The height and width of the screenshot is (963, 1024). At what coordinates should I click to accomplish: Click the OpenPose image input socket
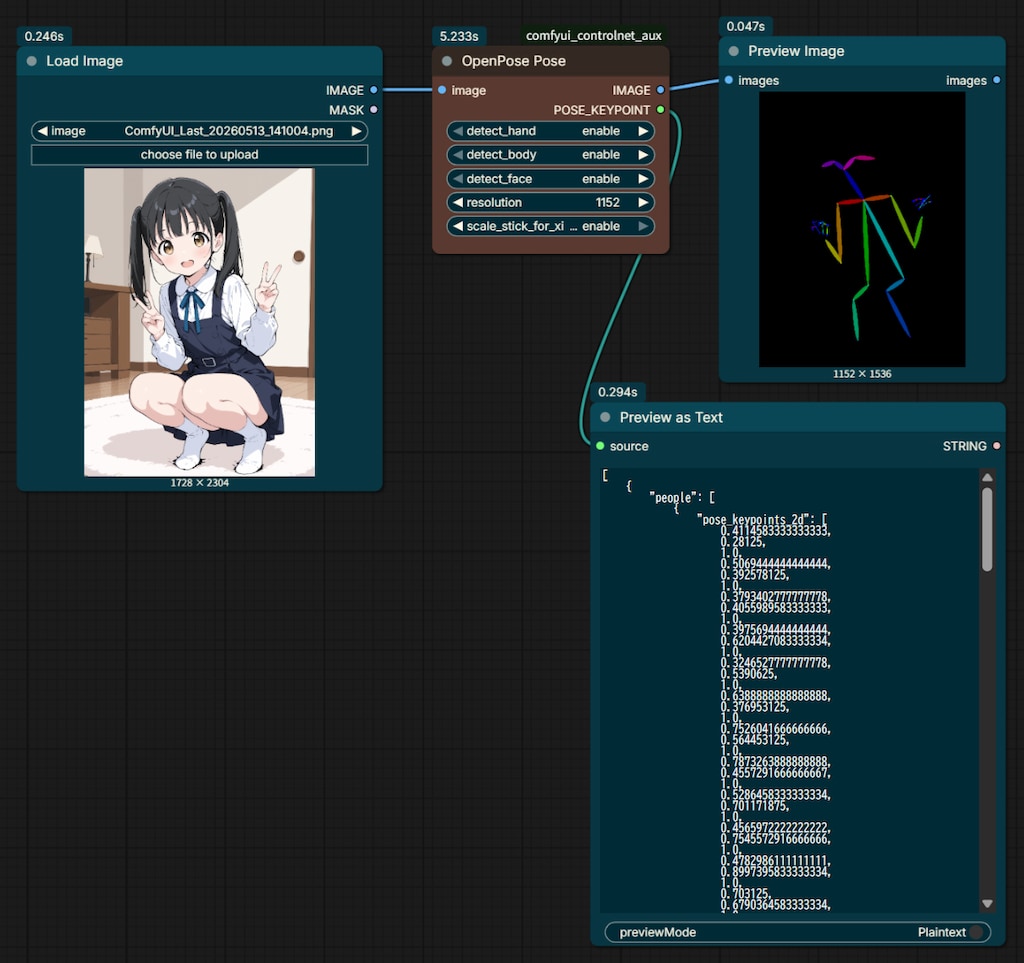(x=442, y=90)
